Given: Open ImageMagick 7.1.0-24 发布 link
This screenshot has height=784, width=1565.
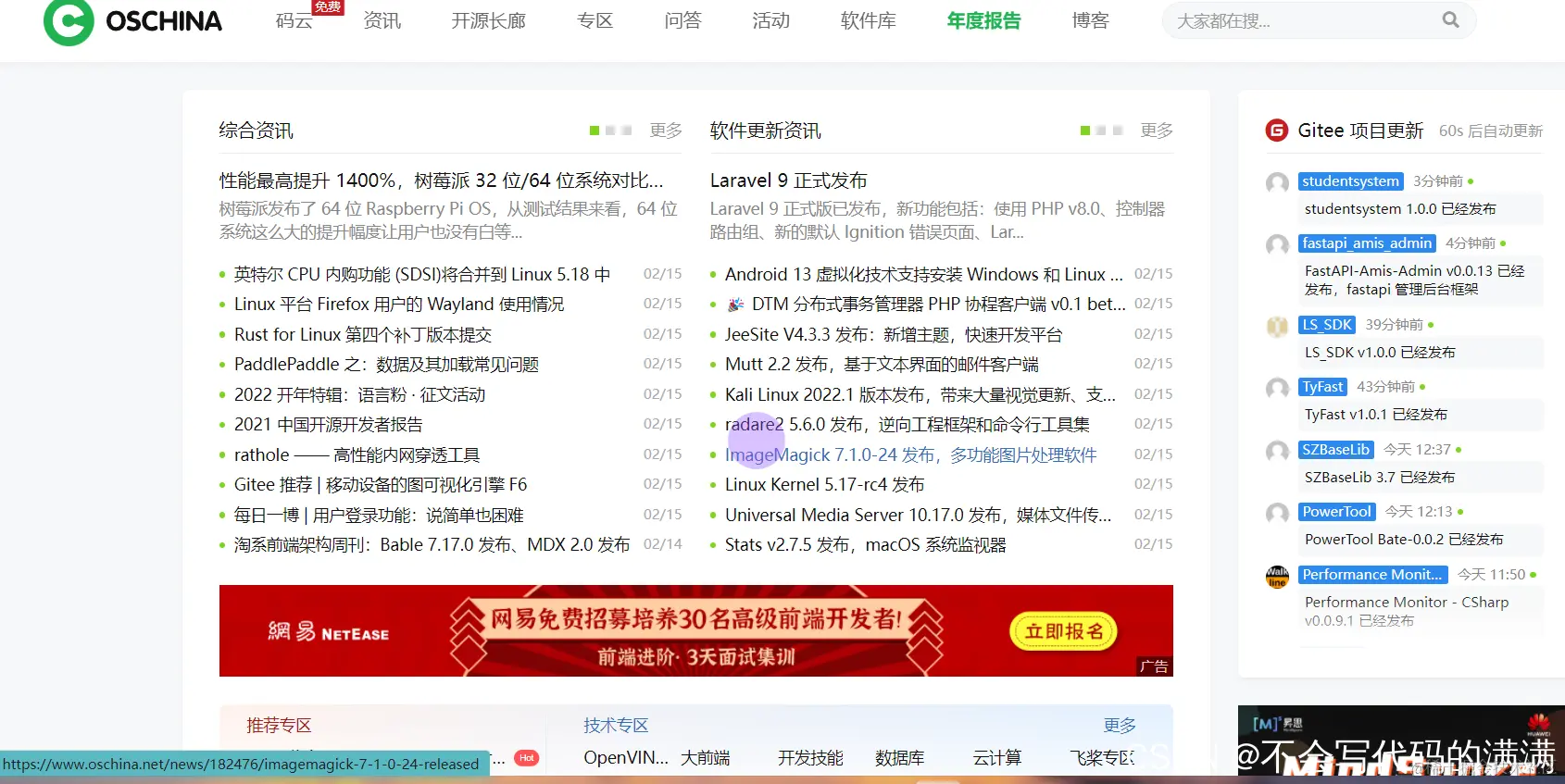Looking at the screenshot, I should coord(911,455).
